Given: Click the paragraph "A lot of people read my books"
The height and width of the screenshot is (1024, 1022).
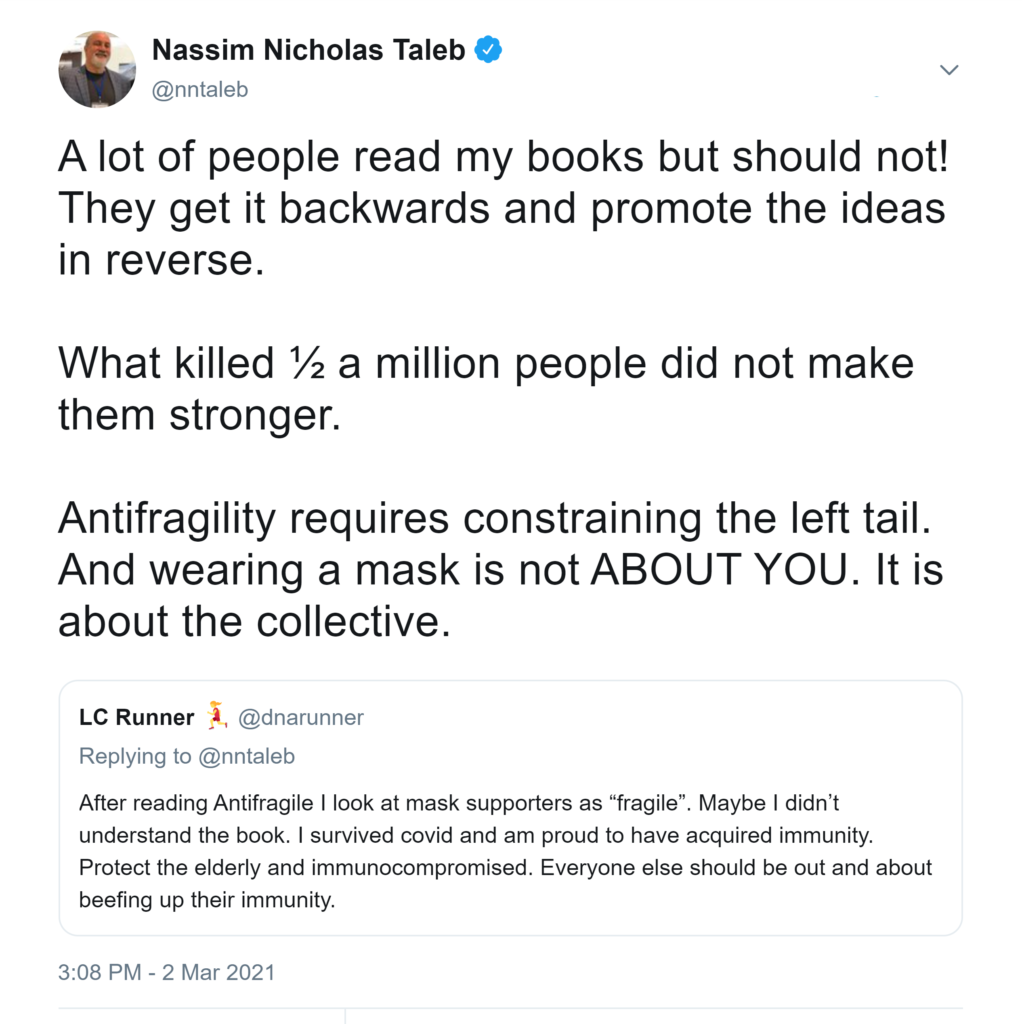Looking at the screenshot, I should click(x=500, y=208).
